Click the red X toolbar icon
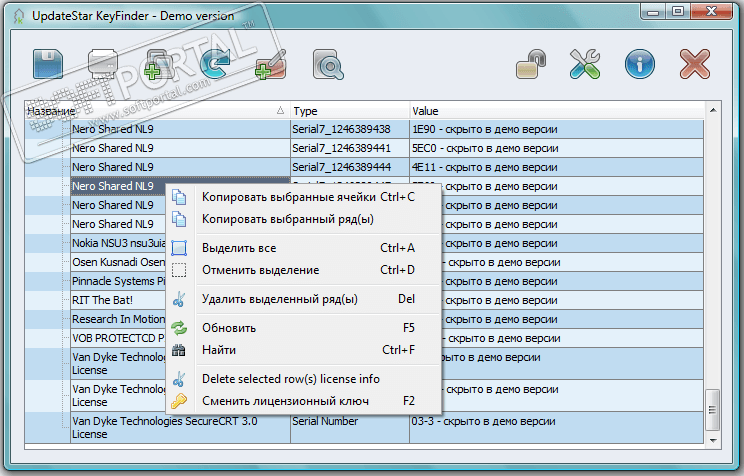Viewport: 744px width, 476px height. (694, 66)
